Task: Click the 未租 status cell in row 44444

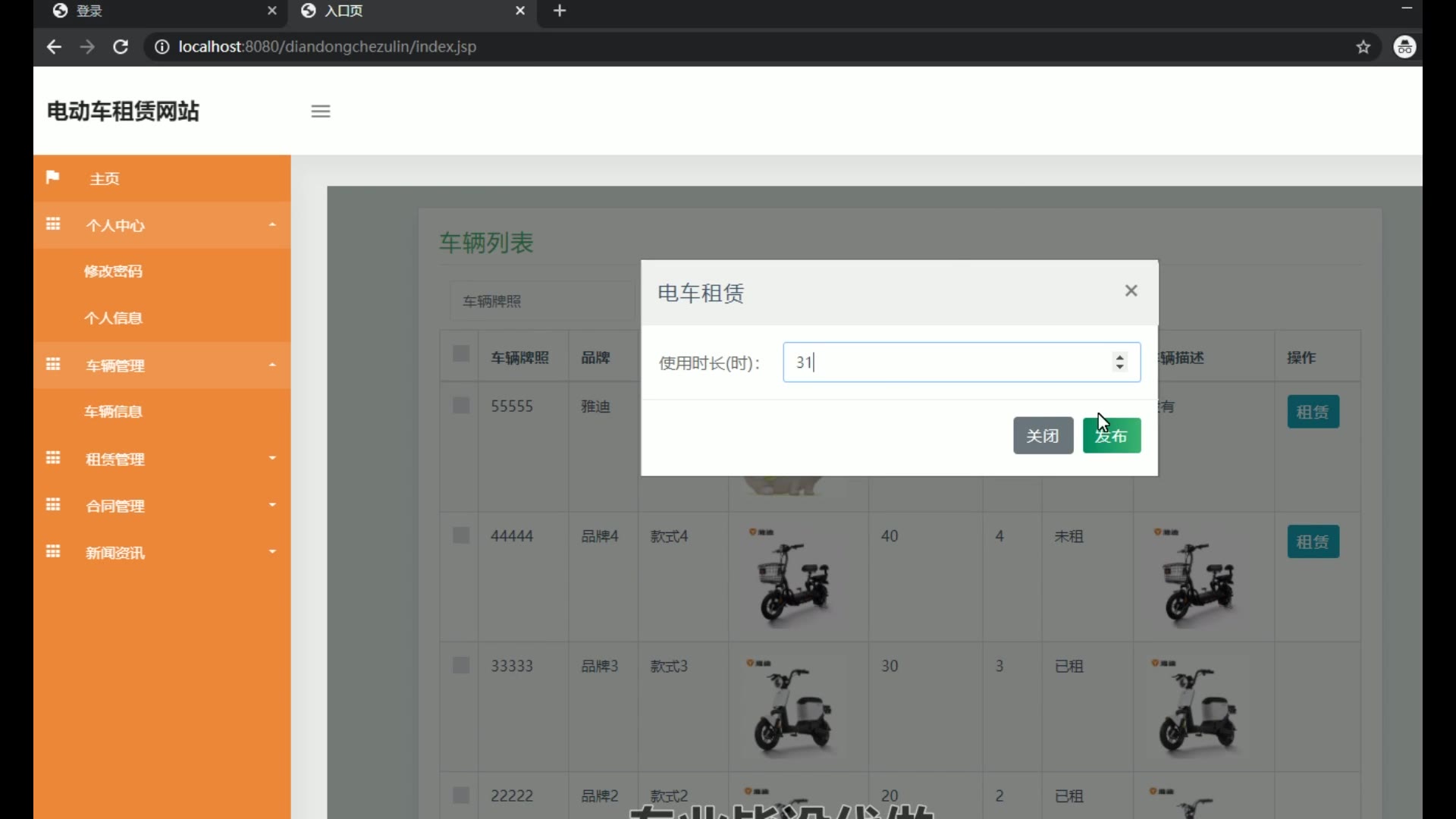Action: click(x=1068, y=537)
